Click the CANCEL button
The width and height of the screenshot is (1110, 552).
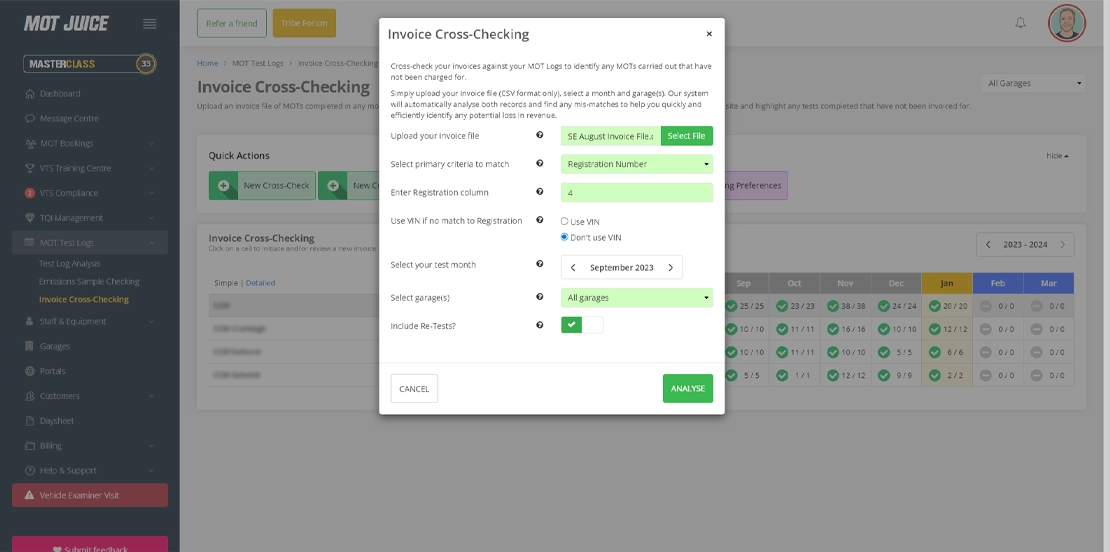click(414, 389)
